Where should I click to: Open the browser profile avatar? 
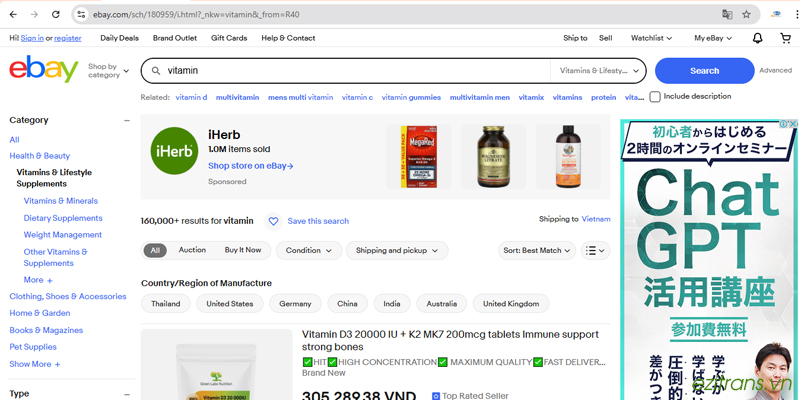coord(776,14)
